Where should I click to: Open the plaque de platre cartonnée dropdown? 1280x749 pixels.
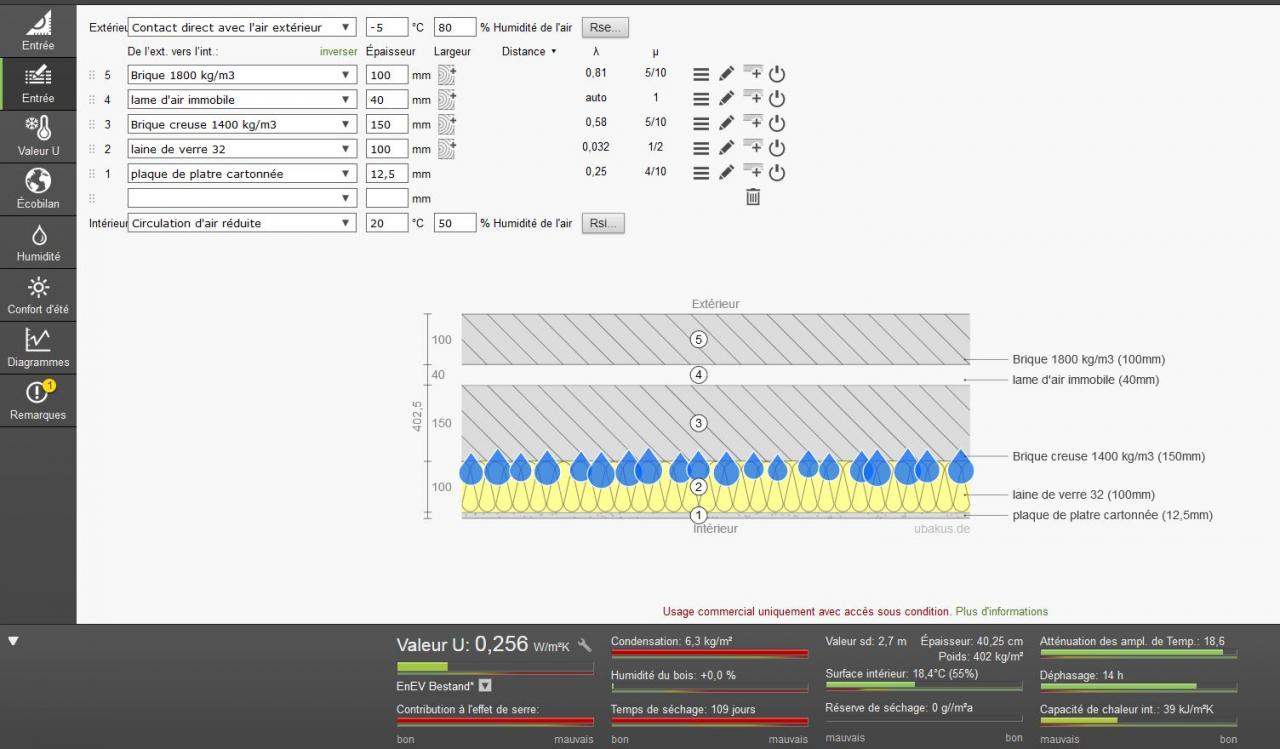(242, 173)
